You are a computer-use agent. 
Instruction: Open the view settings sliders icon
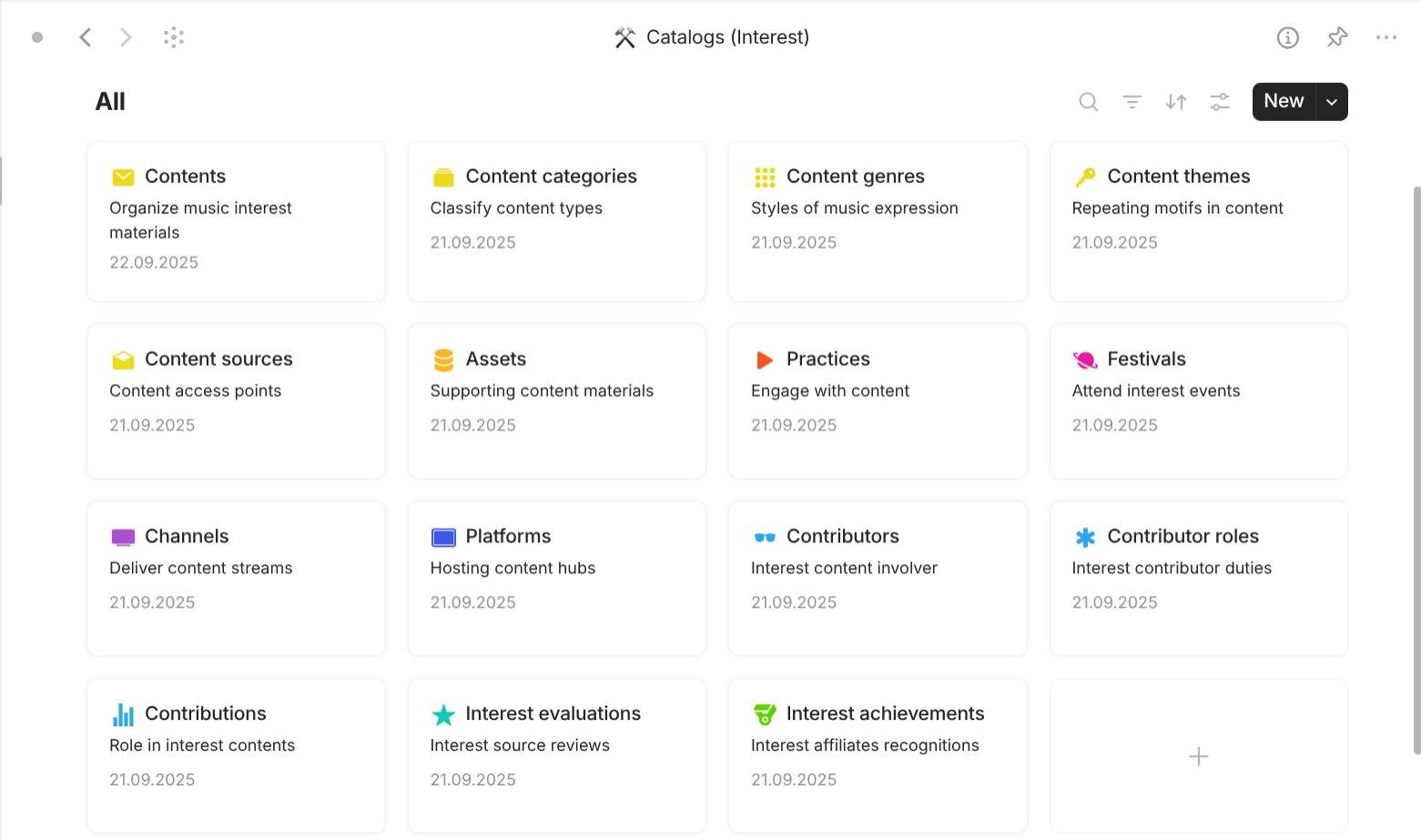pos(1219,102)
